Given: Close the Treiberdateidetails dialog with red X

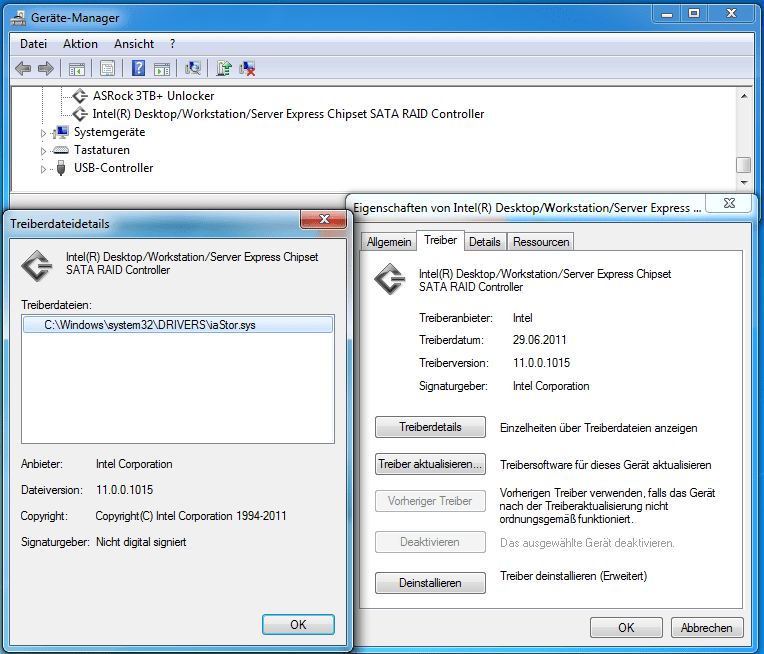Looking at the screenshot, I should 324,219.
